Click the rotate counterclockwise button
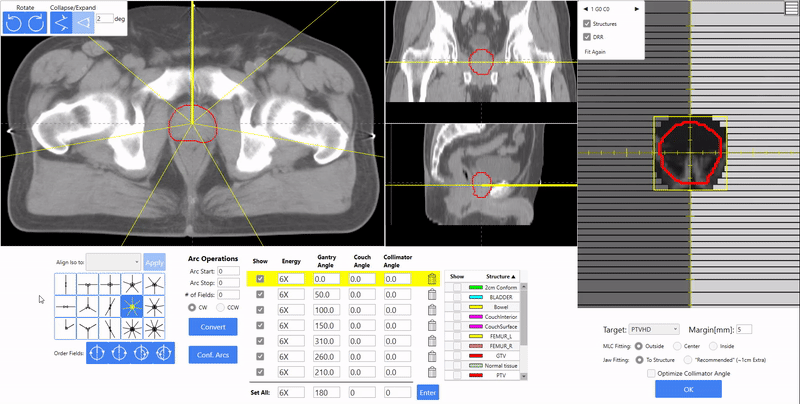This screenshot has width=800, height=404. (15, 22)
